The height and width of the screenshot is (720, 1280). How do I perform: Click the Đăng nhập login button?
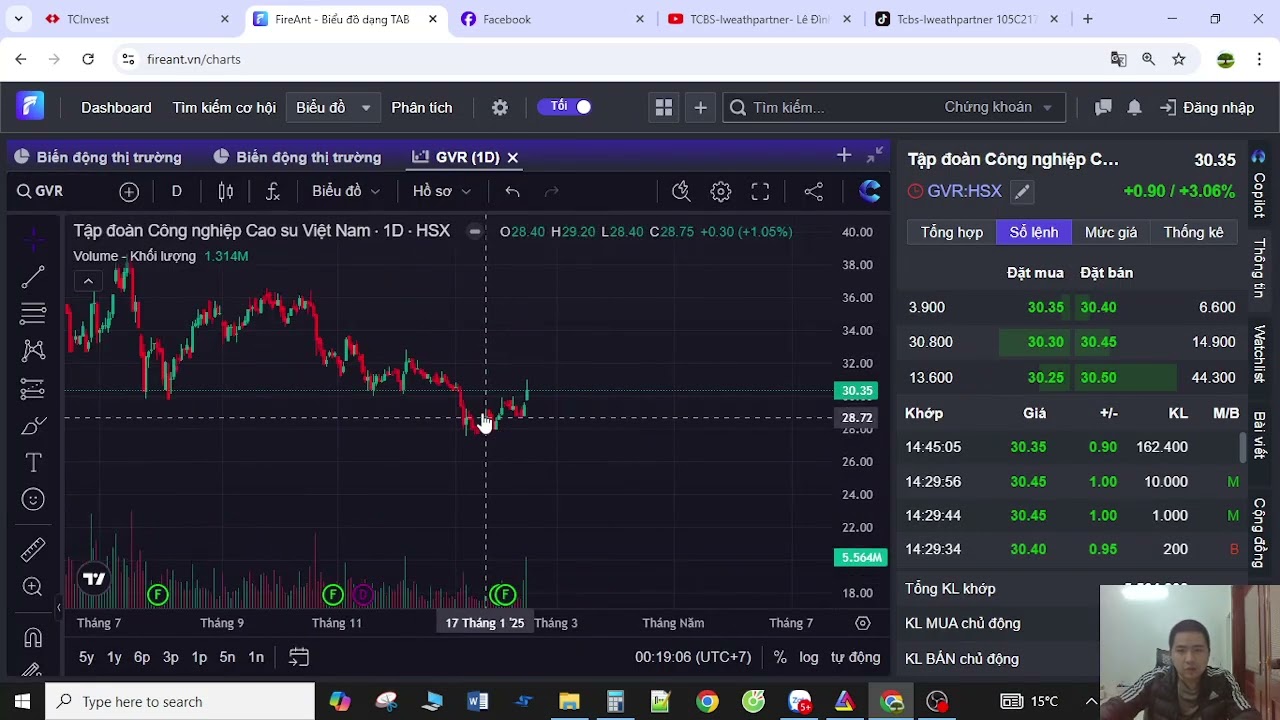pyautogui.click(x=1207, y=107)
